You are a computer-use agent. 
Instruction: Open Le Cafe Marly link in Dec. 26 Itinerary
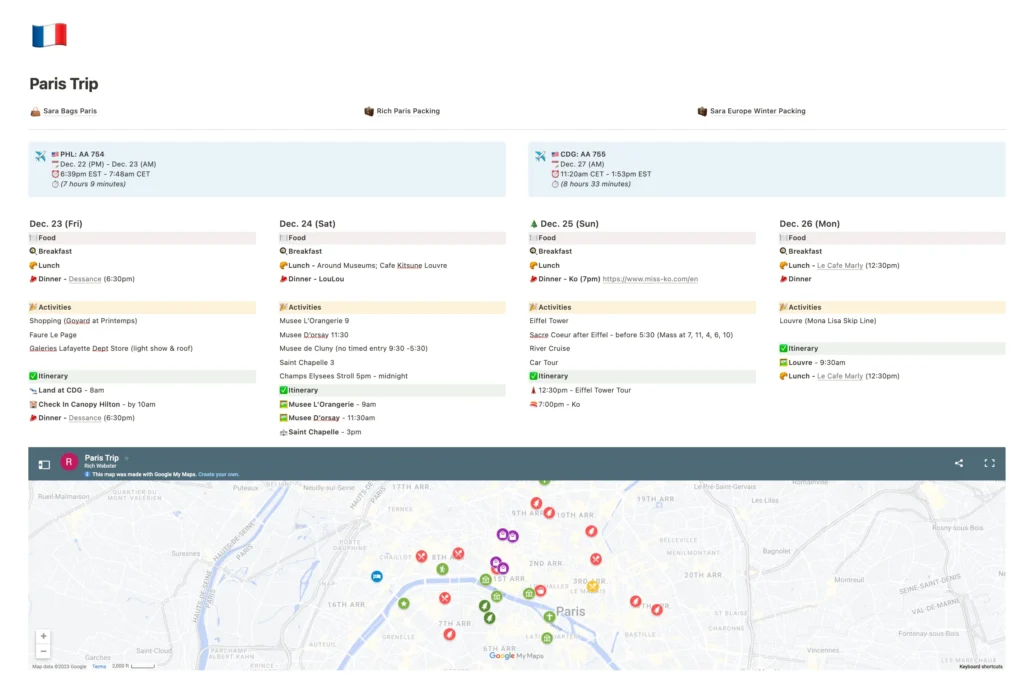click(x=840, y=377)
